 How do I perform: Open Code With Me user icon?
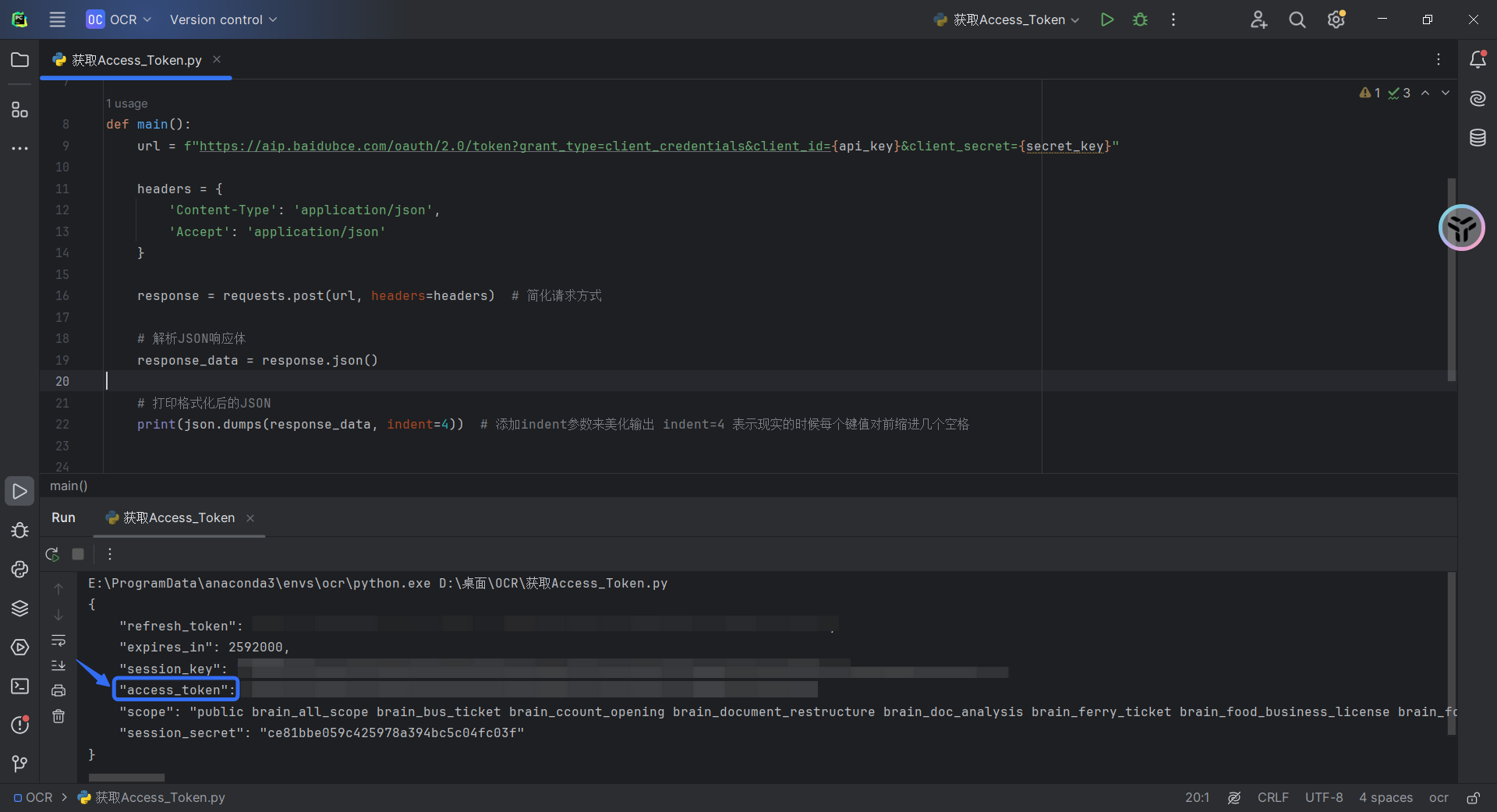pos(1258,19)
